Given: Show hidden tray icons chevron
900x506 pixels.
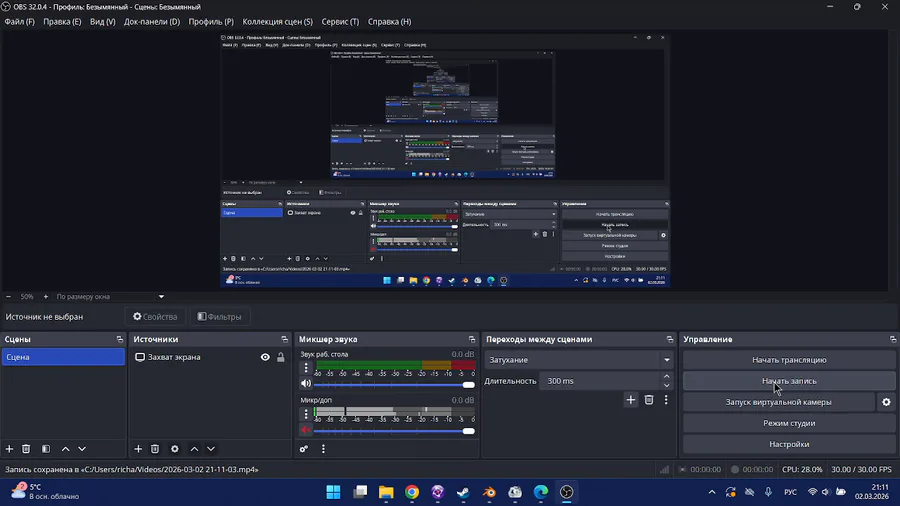Looking at the screenshot, I should click(712, 492).
